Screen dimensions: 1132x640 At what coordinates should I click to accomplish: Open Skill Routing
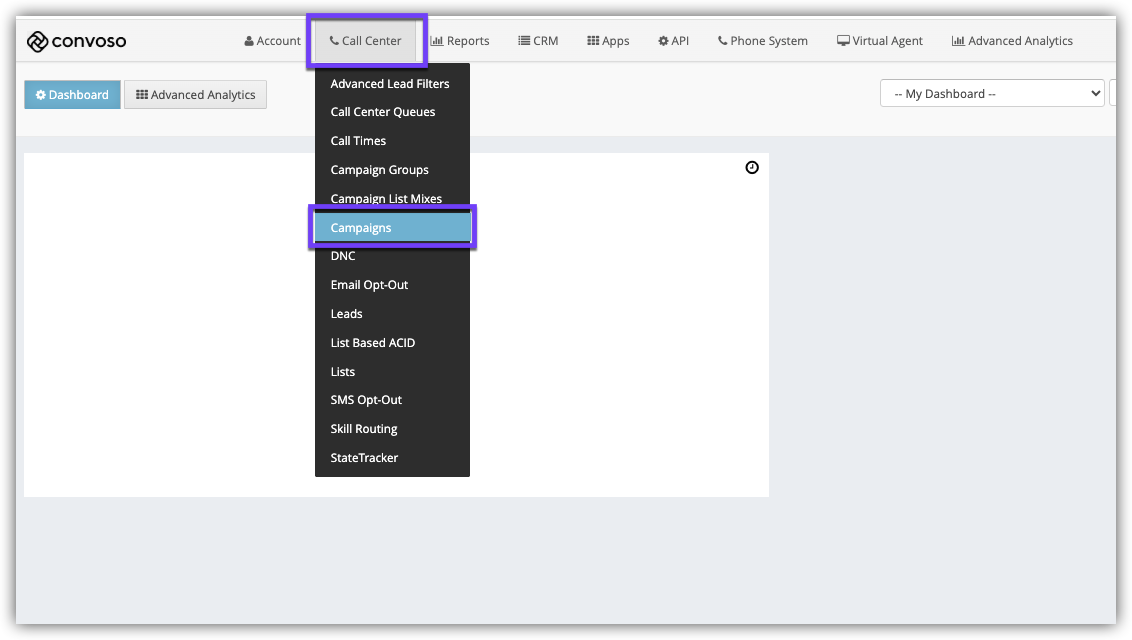392,429
